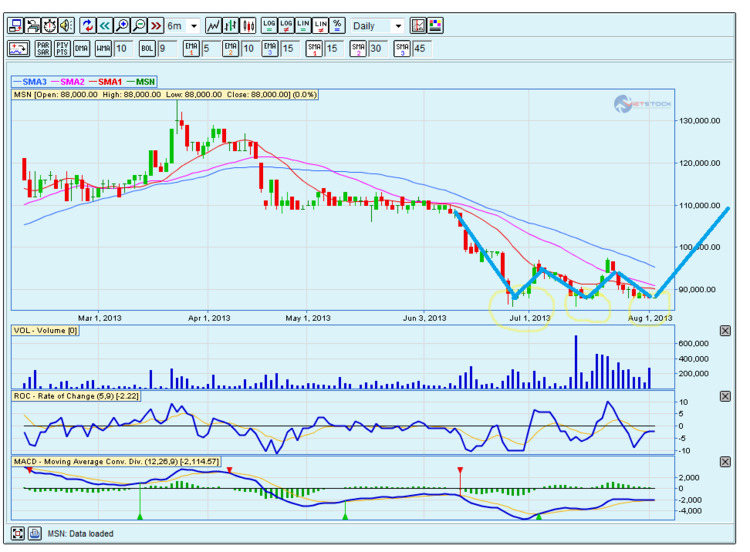Image resolution: width=750 pixels, height=552 pixels.
Task: Click the double left arrows scroll-back icon
Action: point(105,25)
